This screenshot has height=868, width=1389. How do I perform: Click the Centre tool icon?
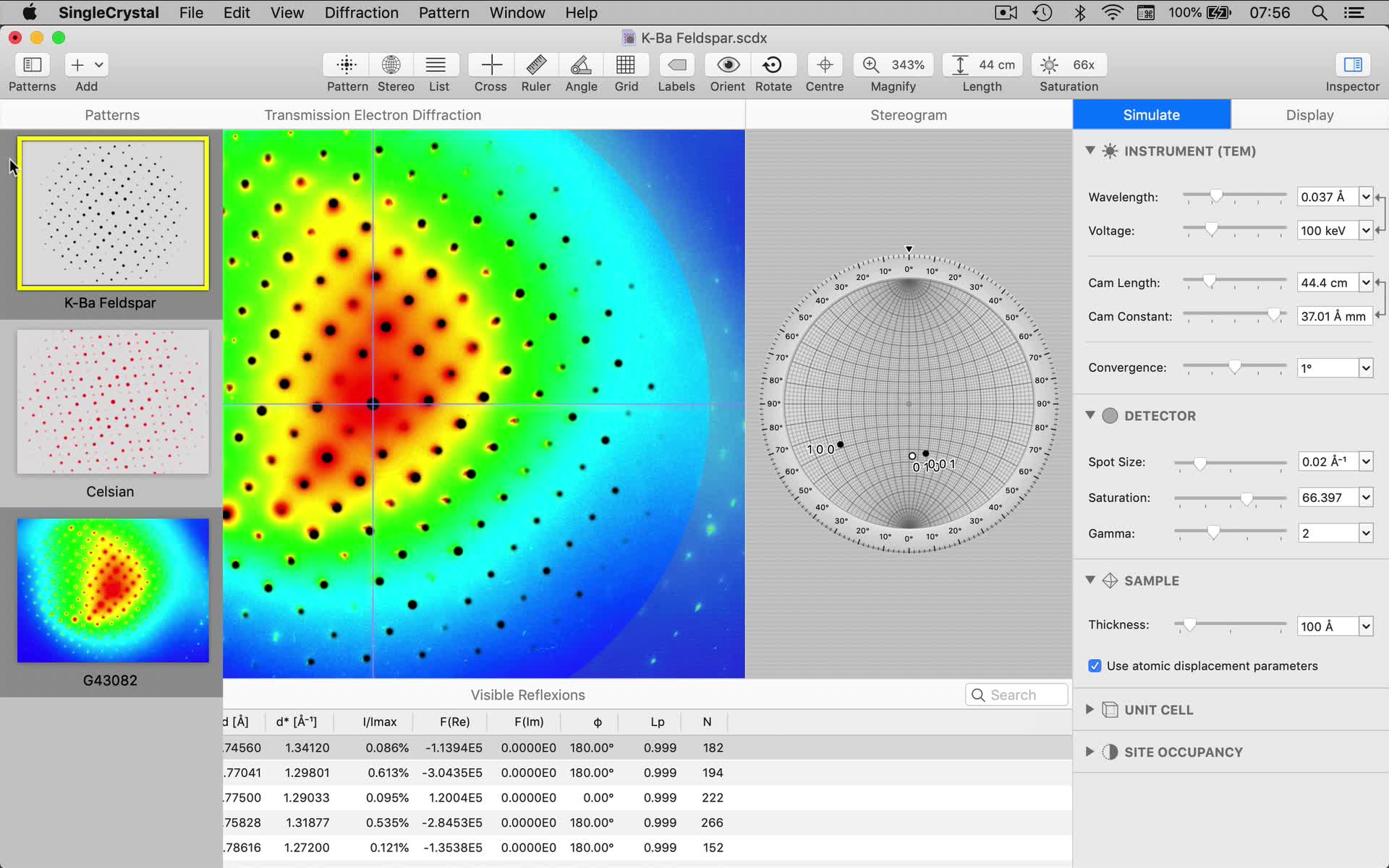tap(825, 65)
